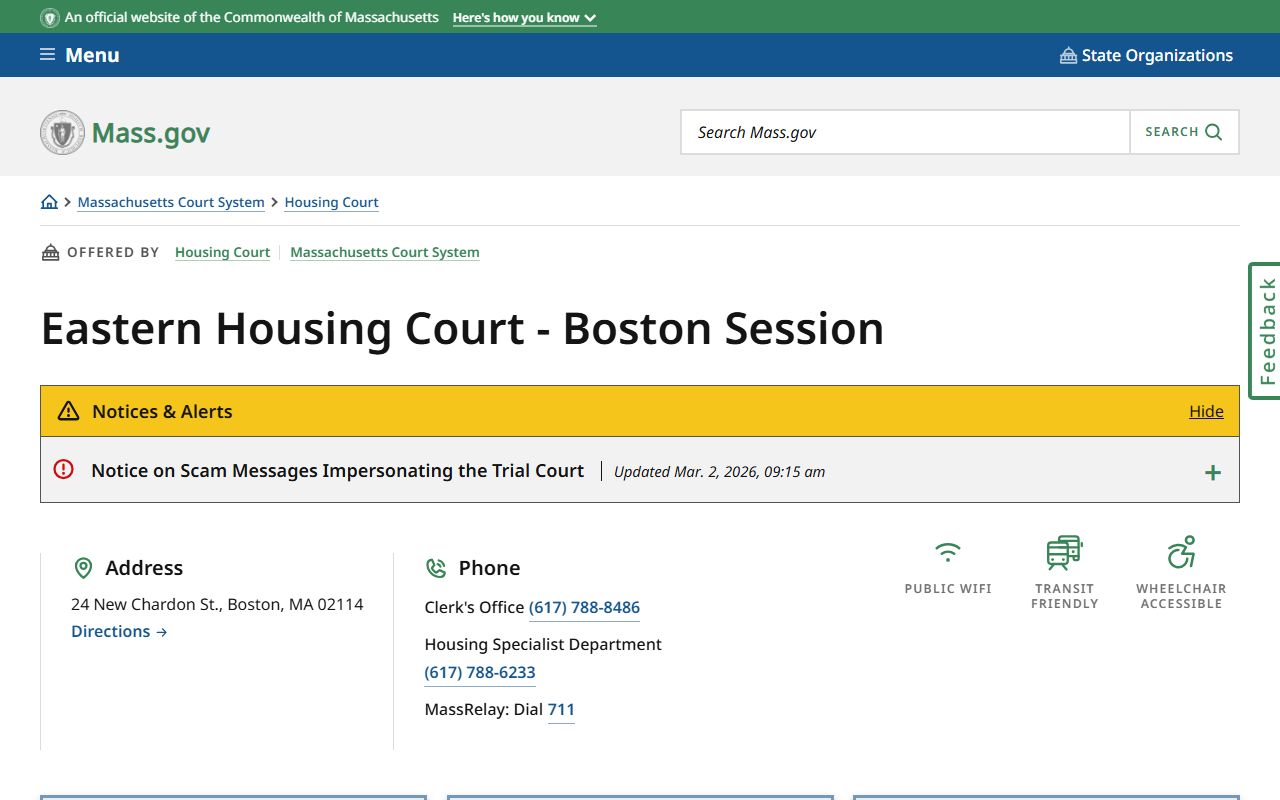1280x800 pixels.
Task: Expand "Here's how you know" dropdown
Action: coord(524,18)
